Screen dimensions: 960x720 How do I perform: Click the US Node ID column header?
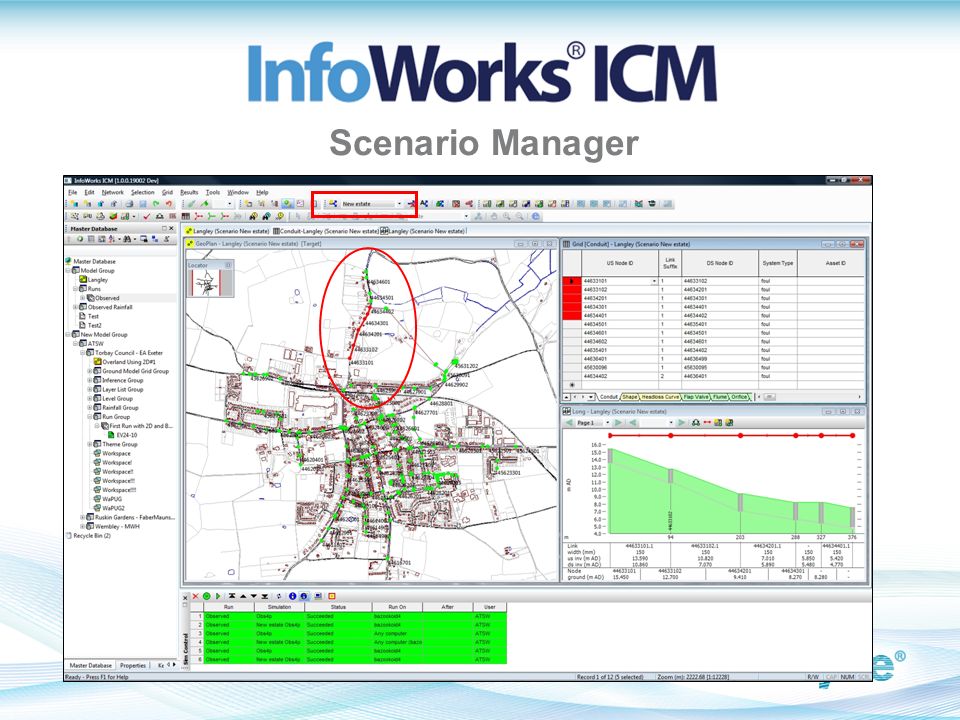[x=620, y=263]
